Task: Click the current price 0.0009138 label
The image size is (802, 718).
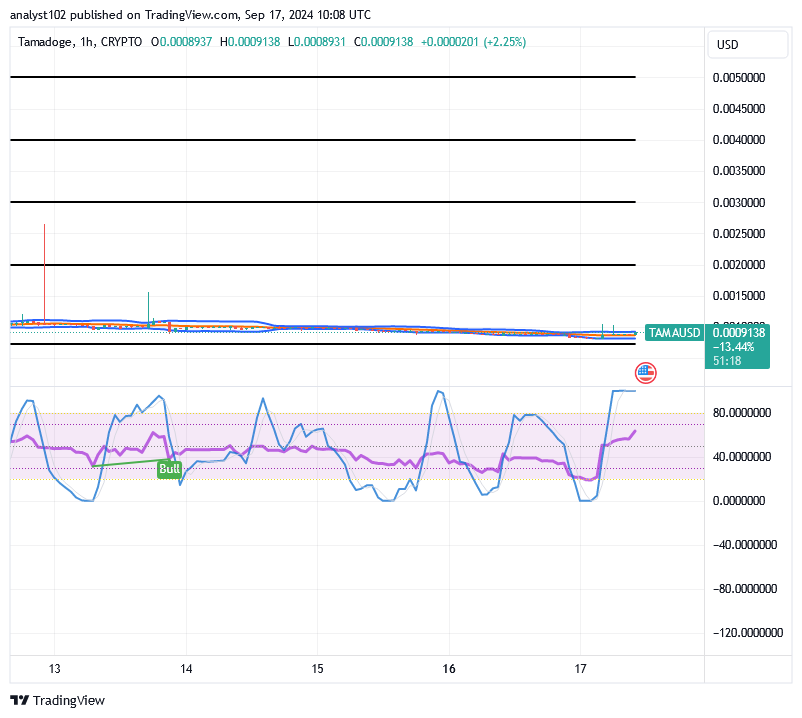Action: (738, 332)
